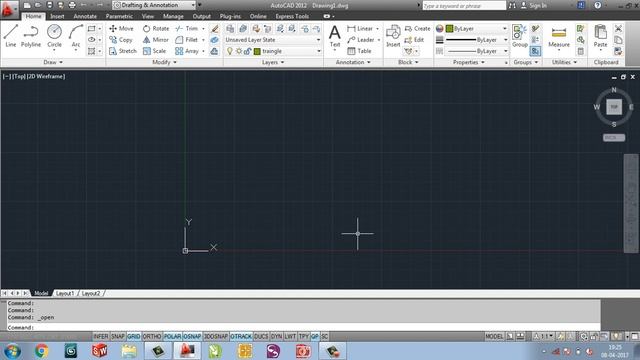Insert a Table
Viewport: 640px width, 360px height.
[359, 51]
